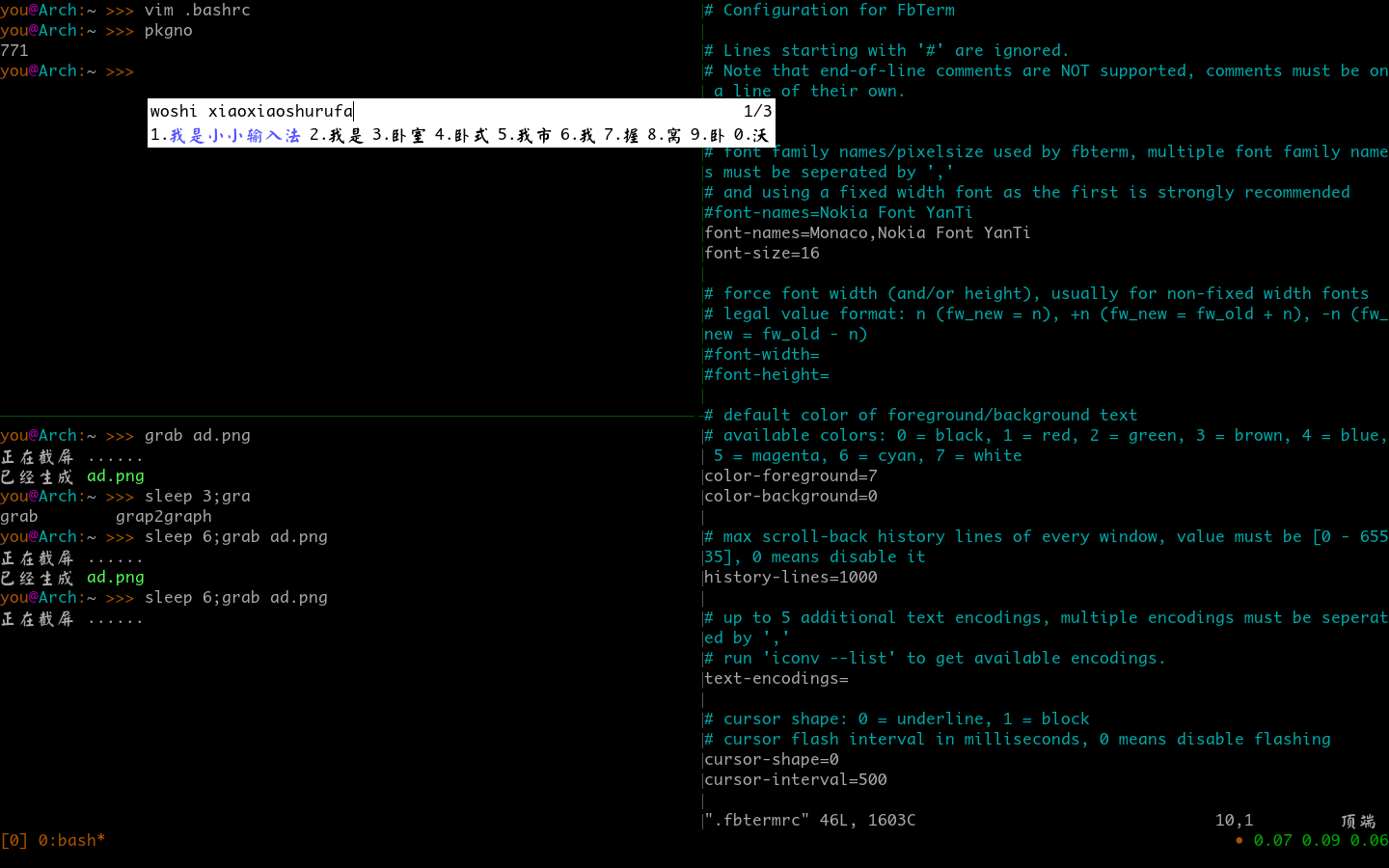
Task: Click the '#font-height=' line
Action: tap(767, 374)
